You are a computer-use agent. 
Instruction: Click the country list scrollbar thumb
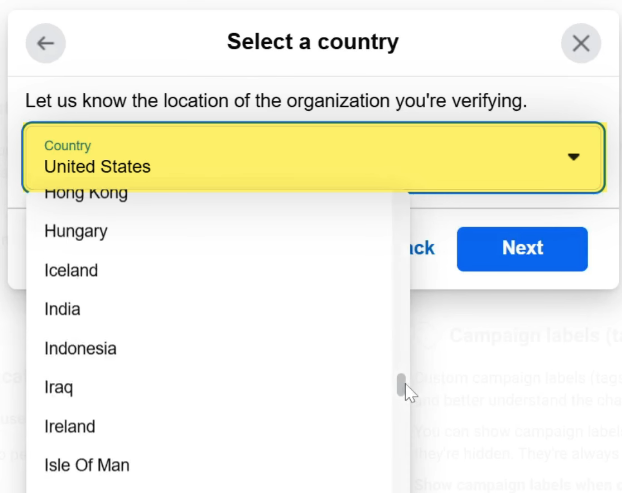(x=401, y=385)
